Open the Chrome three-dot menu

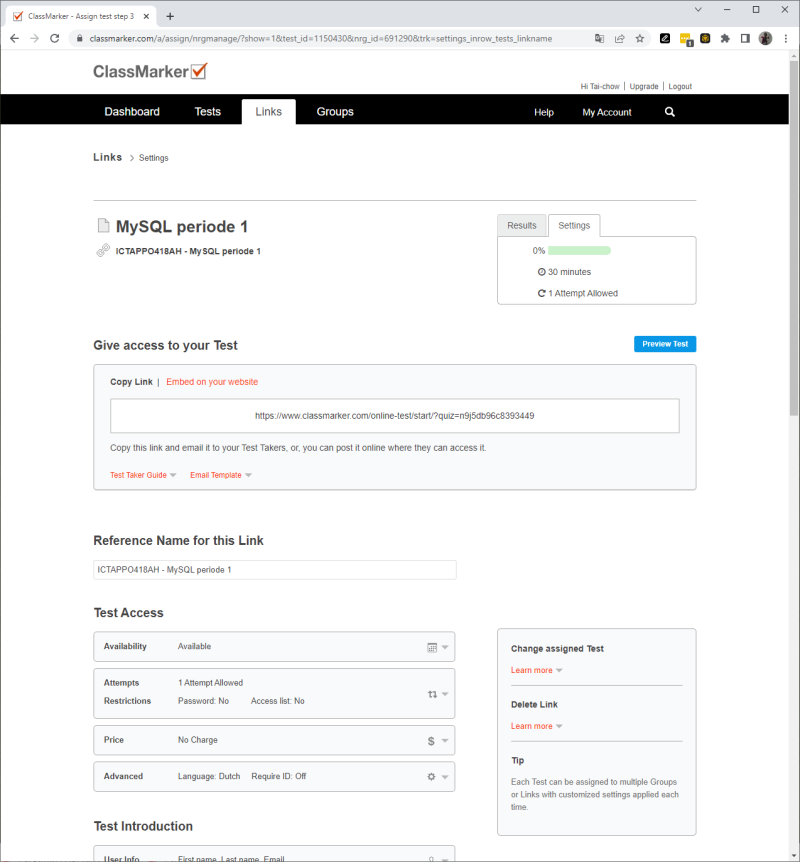(785, 38)
